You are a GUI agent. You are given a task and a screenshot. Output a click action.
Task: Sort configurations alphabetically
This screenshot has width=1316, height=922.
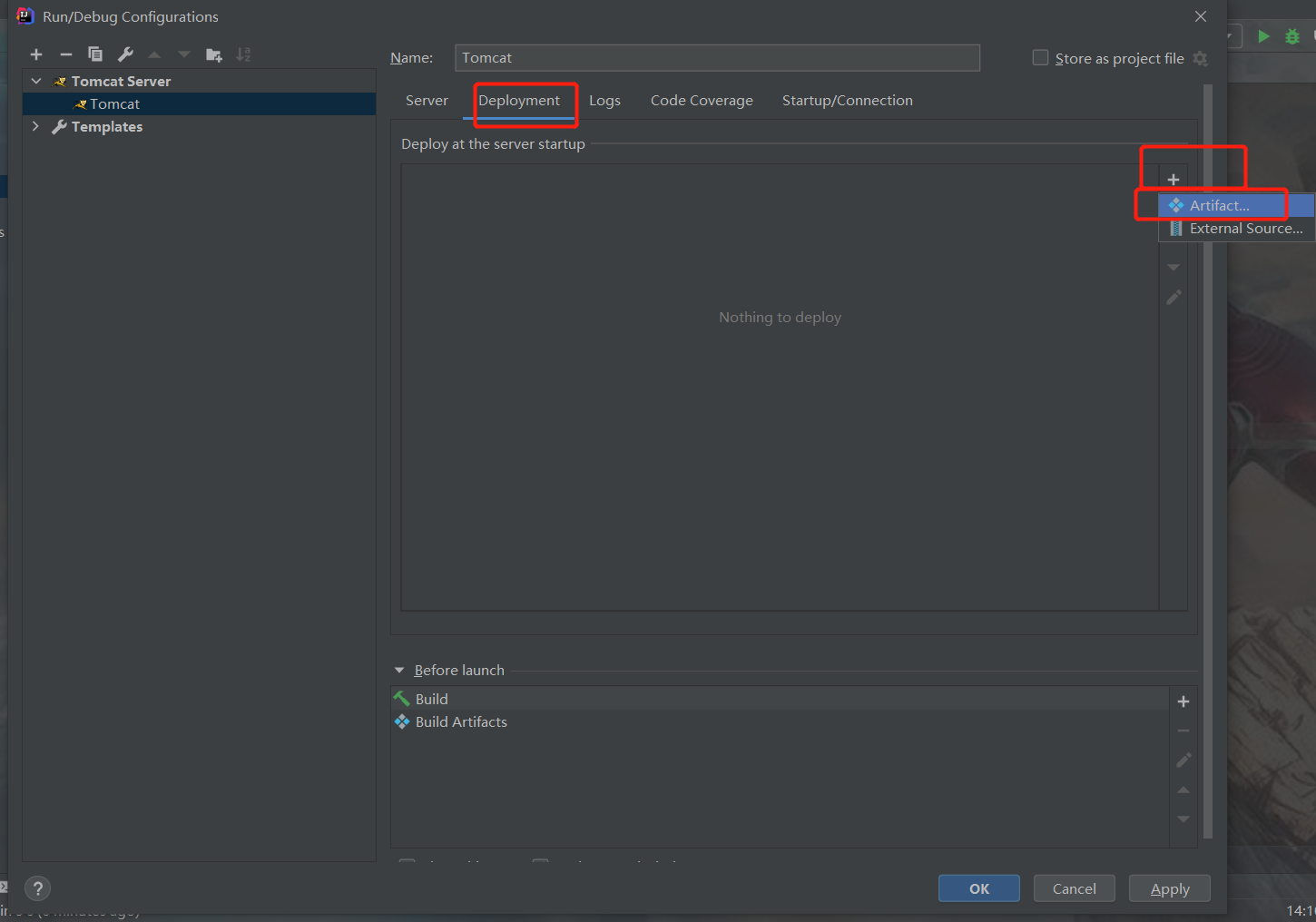[243, 54]
